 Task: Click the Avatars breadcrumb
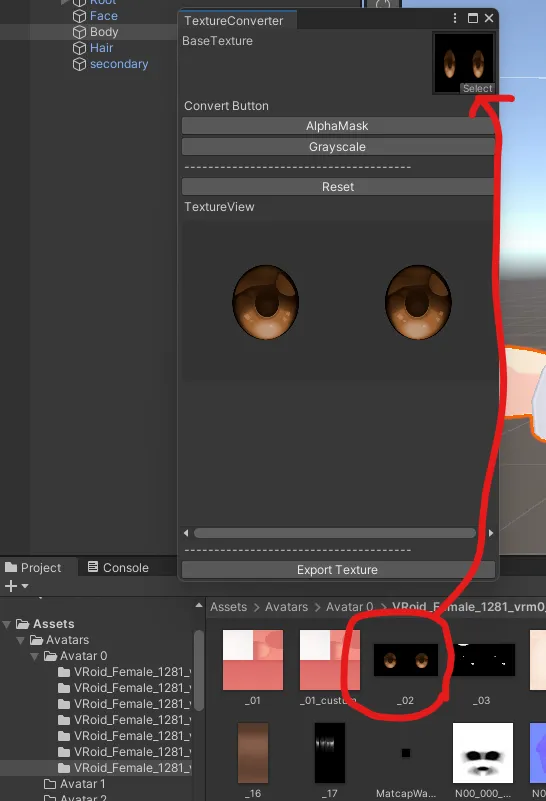pos(286,607)
